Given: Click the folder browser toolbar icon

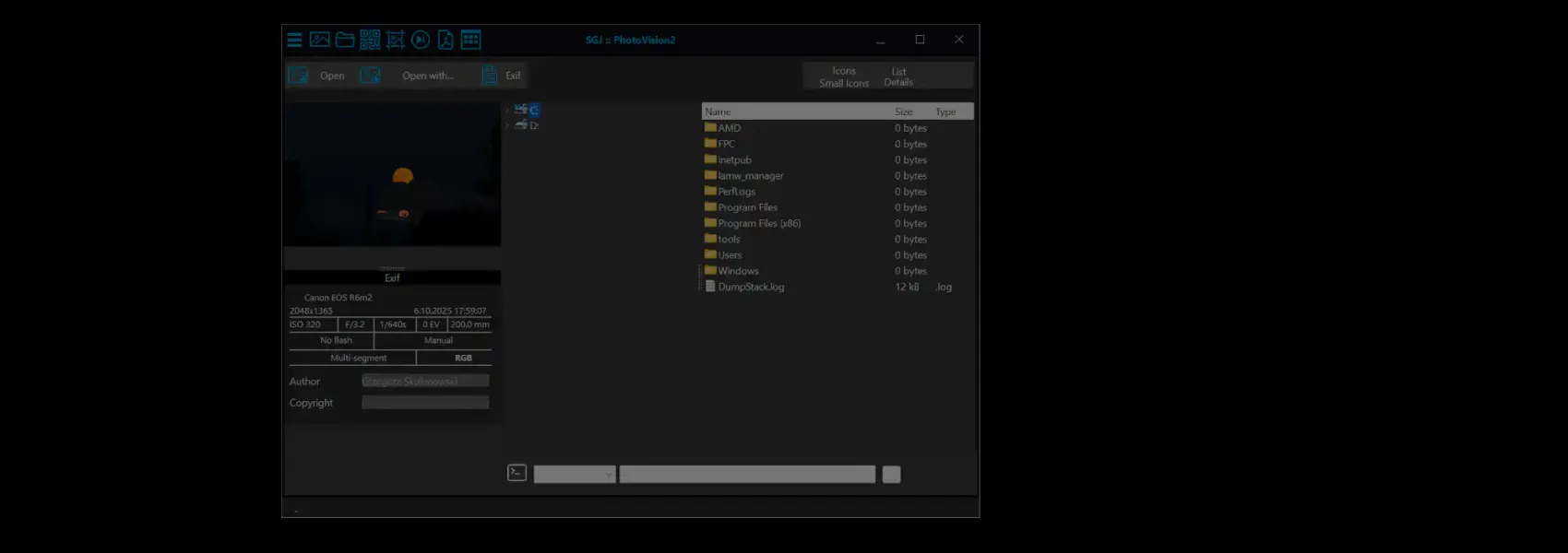Looking at the screenshot, I should [345, 40].
